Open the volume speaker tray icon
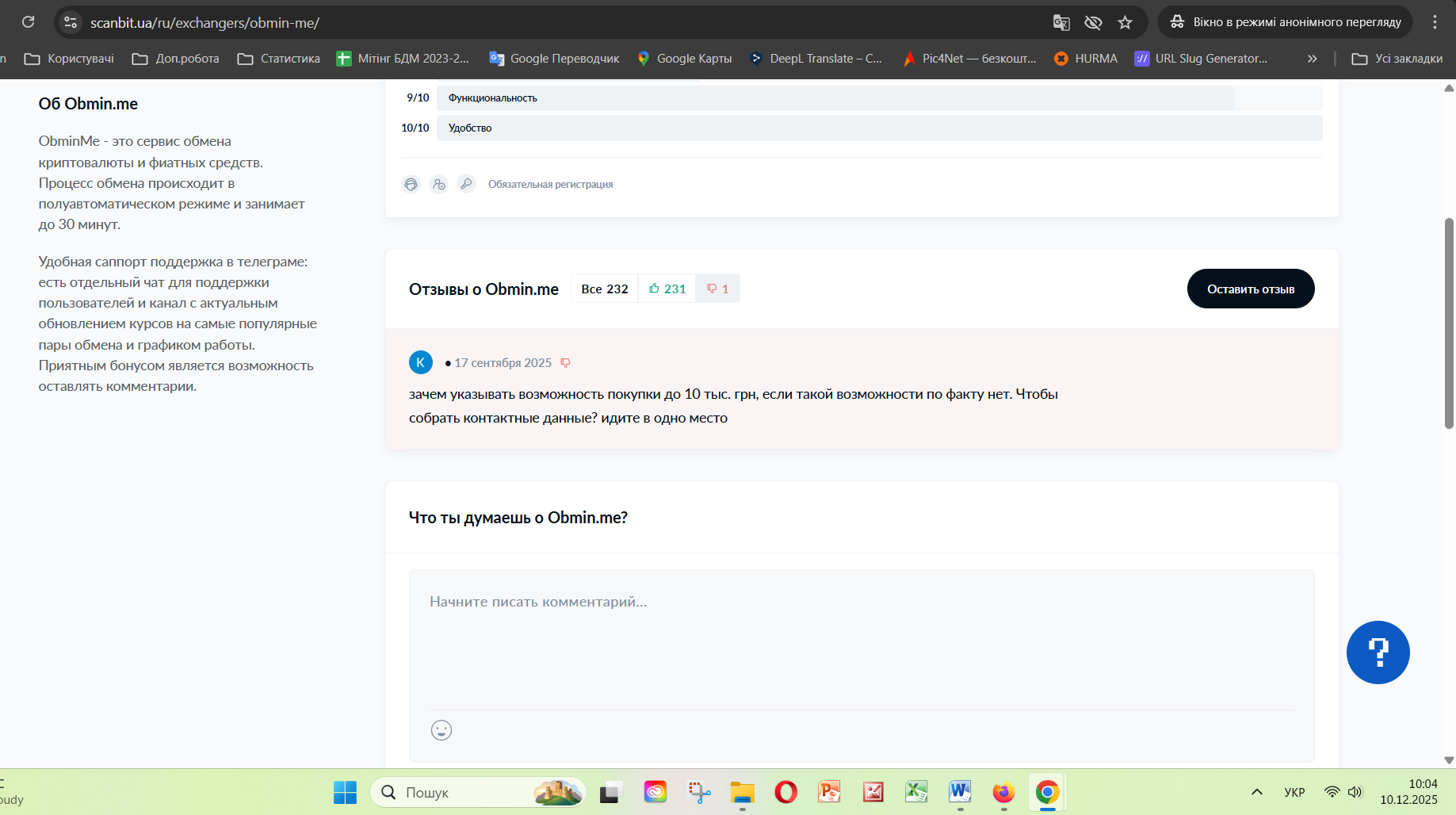The image size is (1456, 815). (1355, 792)
